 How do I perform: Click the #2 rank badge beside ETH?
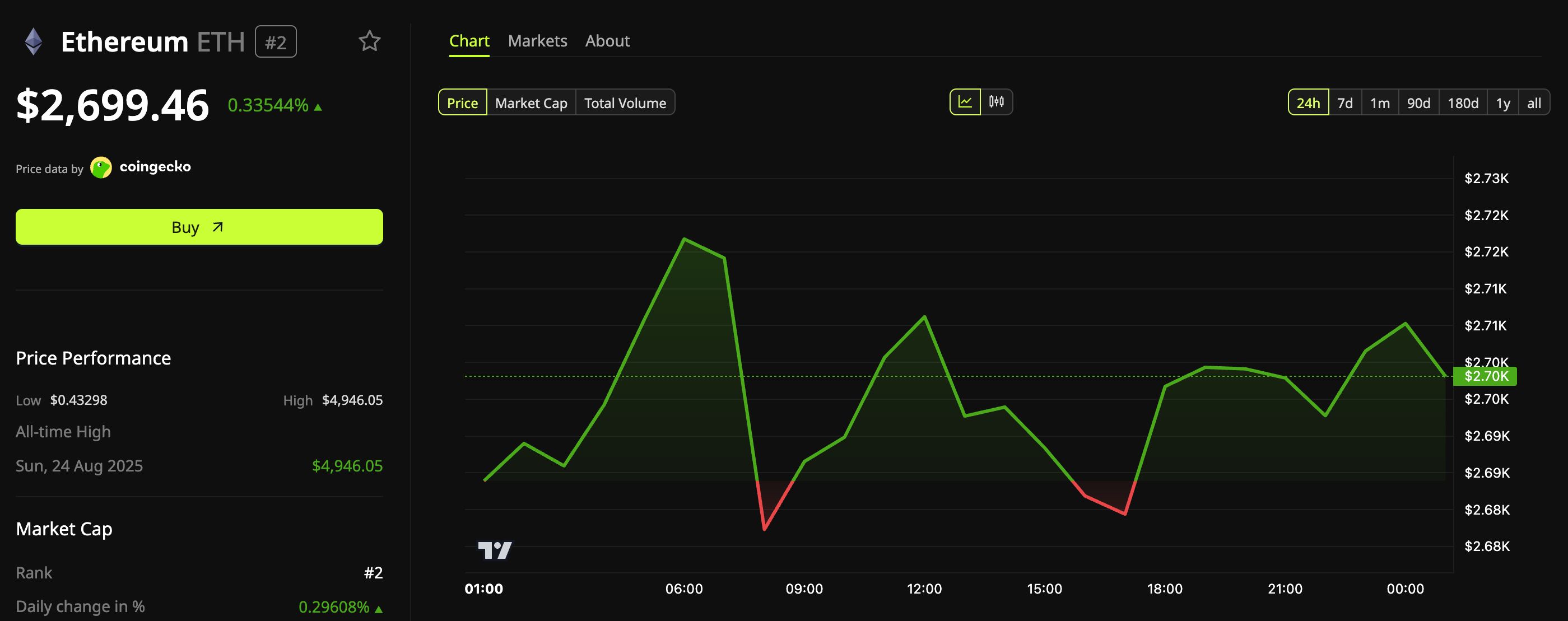tap(276, 42)
